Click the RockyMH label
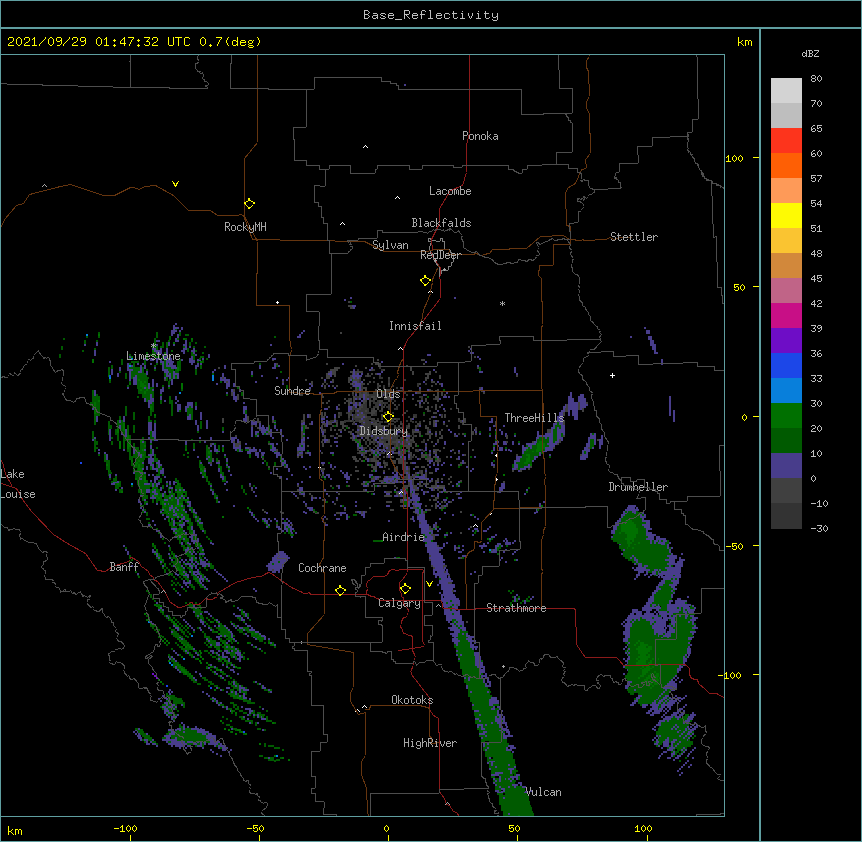The width and height of the screenshot is (862, 842). pos(245,227)
